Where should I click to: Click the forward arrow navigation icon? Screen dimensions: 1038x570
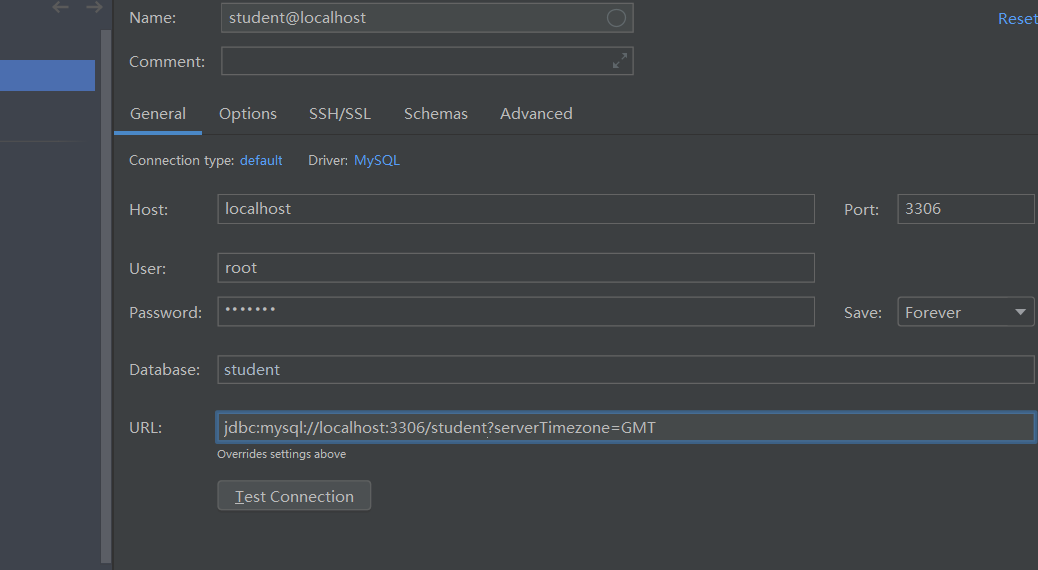[x=95, y=7]
